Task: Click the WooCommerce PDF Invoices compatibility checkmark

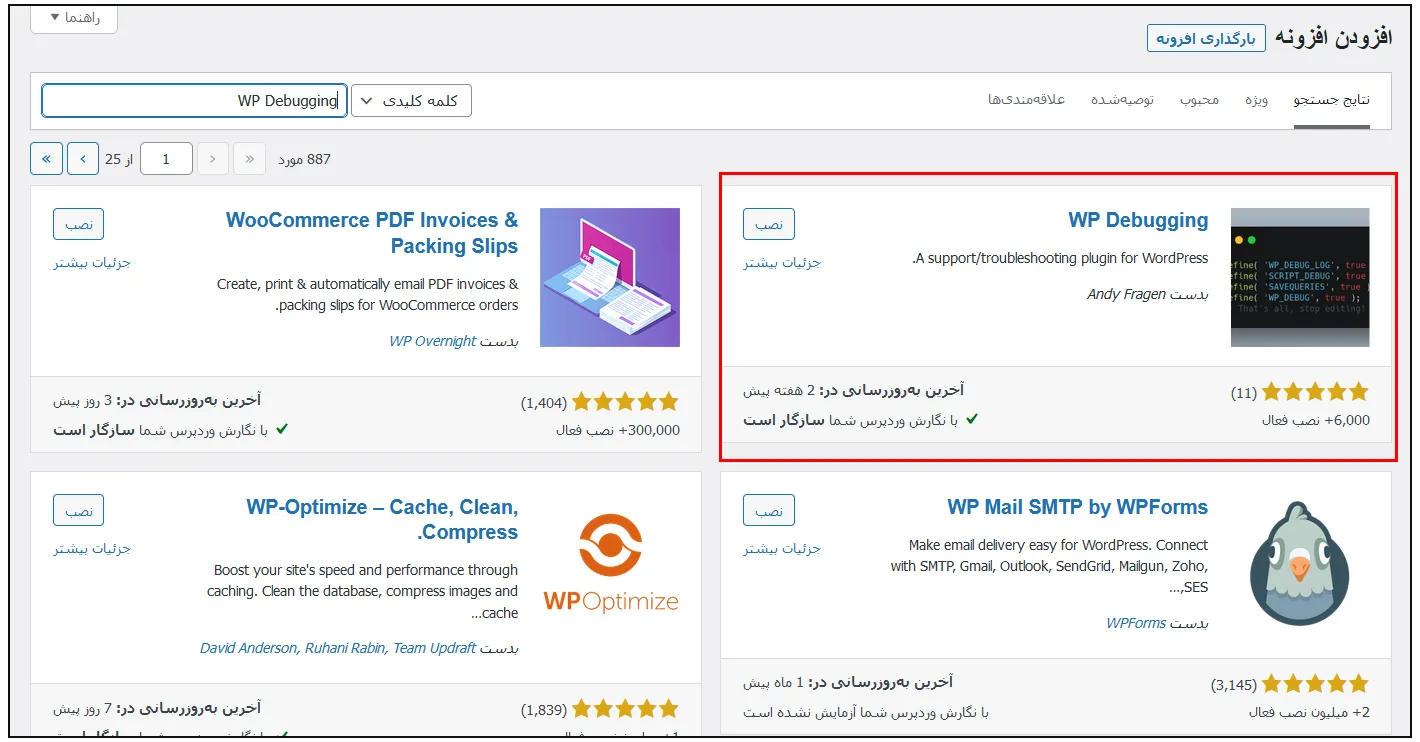Action: pos(282,429)
